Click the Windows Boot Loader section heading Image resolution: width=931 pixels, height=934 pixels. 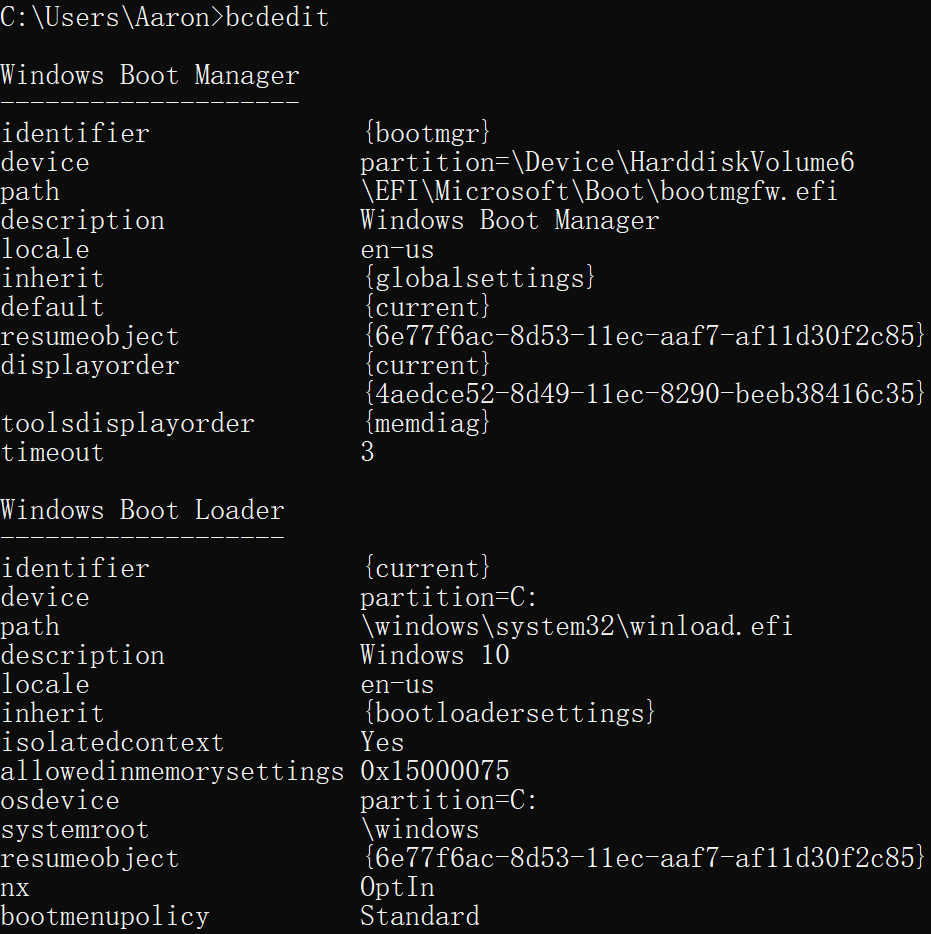click(x=142, y=510)
